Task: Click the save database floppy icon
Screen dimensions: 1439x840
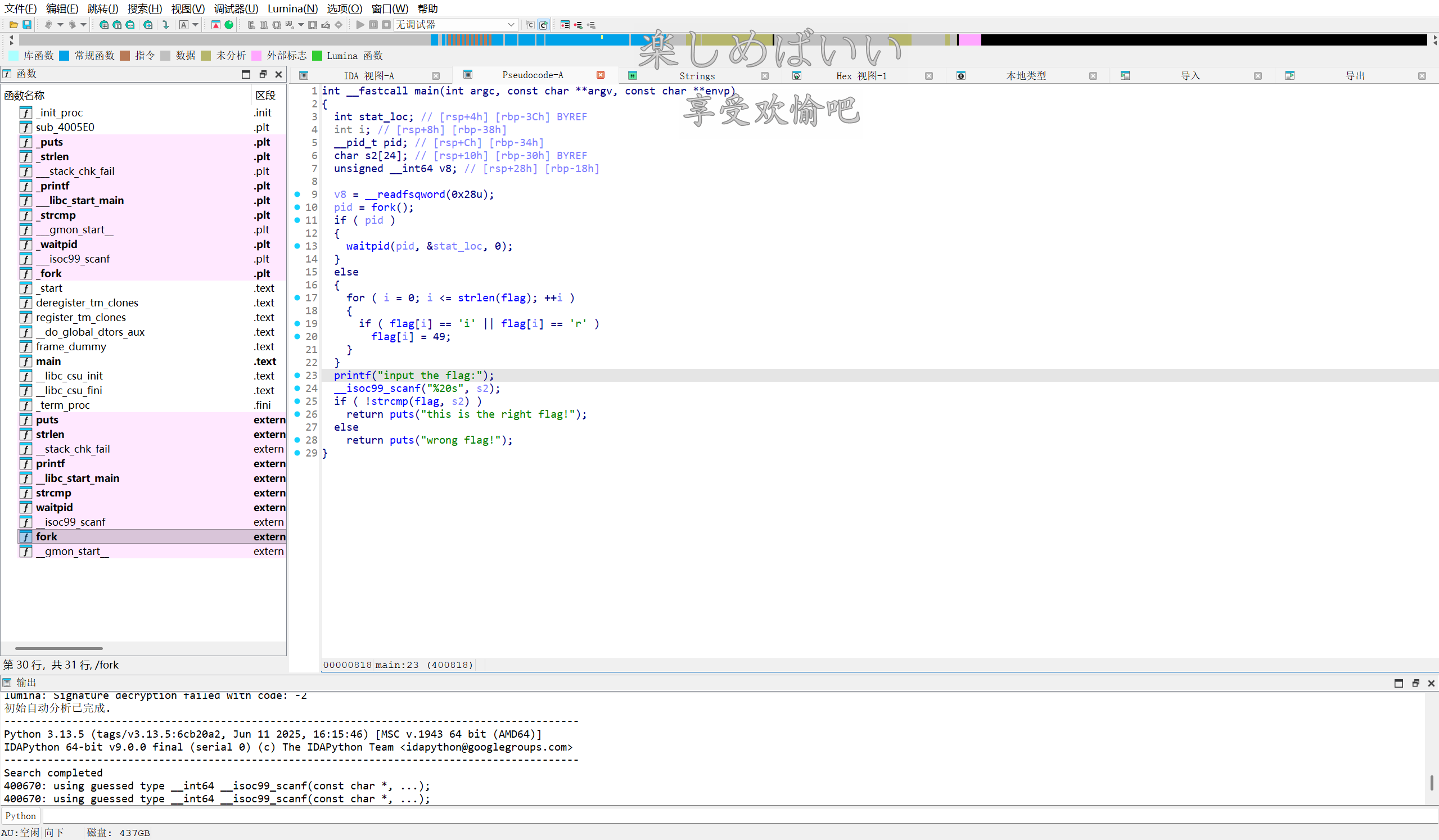Action: (x=27, y=25)
